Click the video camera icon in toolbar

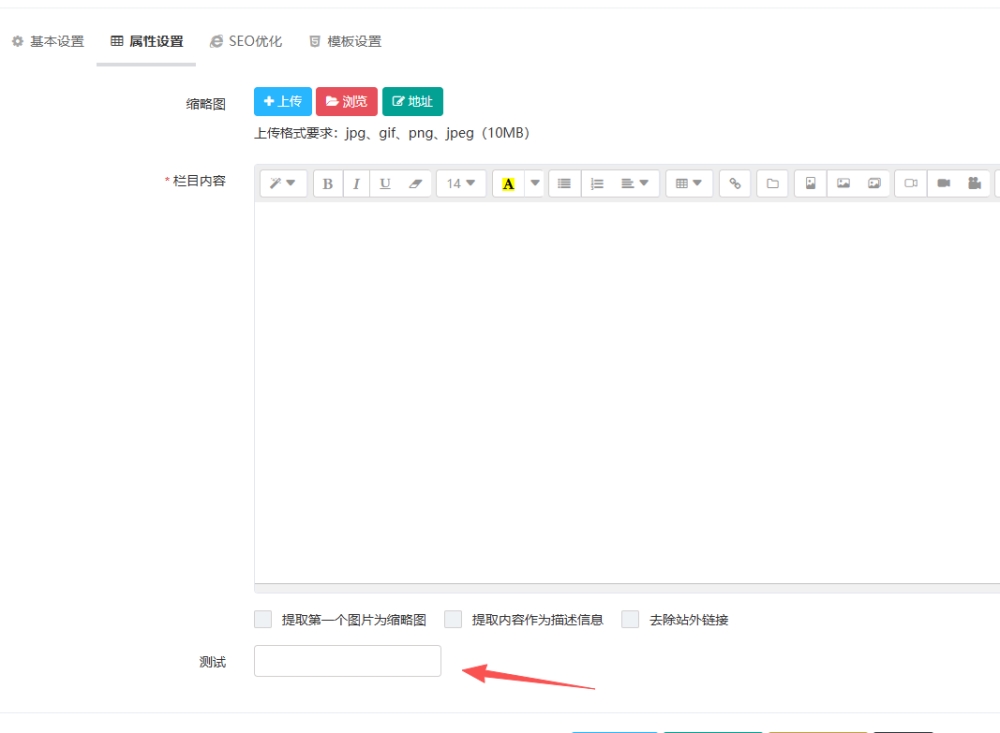[x=943, y=184]
